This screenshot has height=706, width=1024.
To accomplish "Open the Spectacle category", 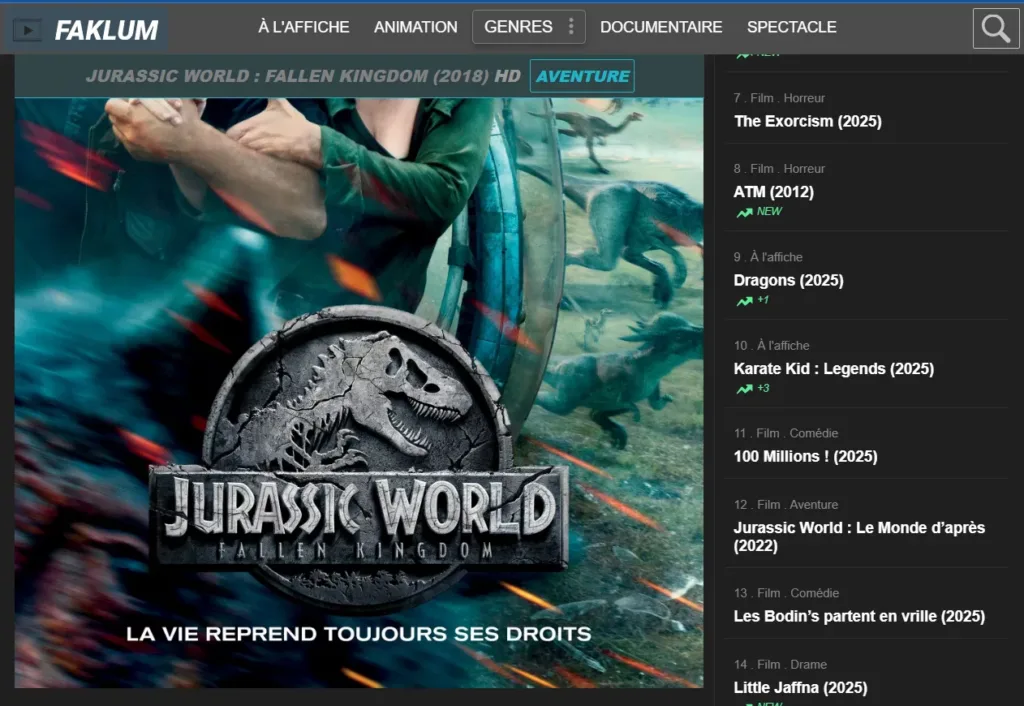I will pos(791,27).
